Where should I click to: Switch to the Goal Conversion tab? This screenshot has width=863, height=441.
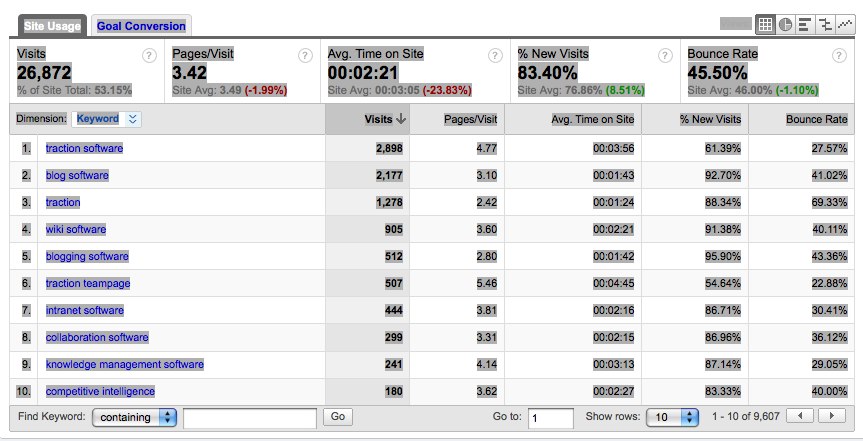click(141, 26)
